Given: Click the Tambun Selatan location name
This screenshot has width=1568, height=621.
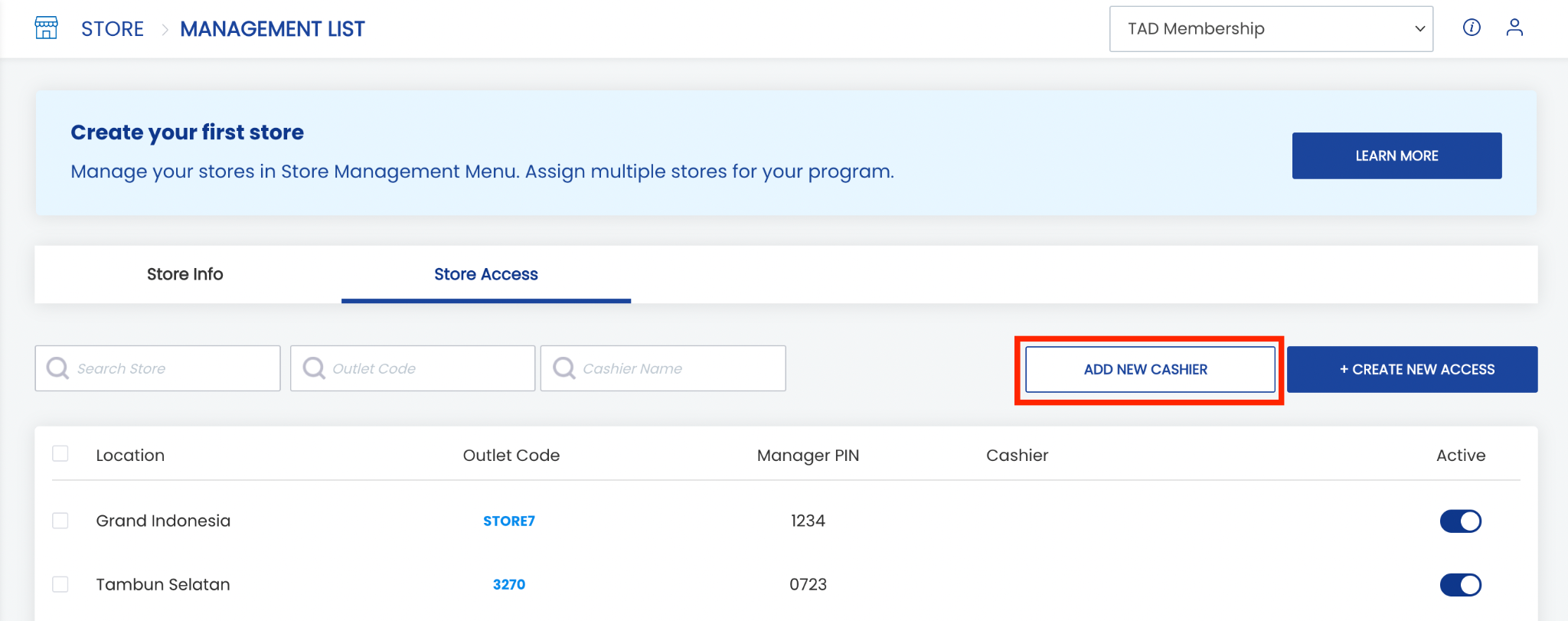Looking at the screenshot, I should (x=163, y=584).
